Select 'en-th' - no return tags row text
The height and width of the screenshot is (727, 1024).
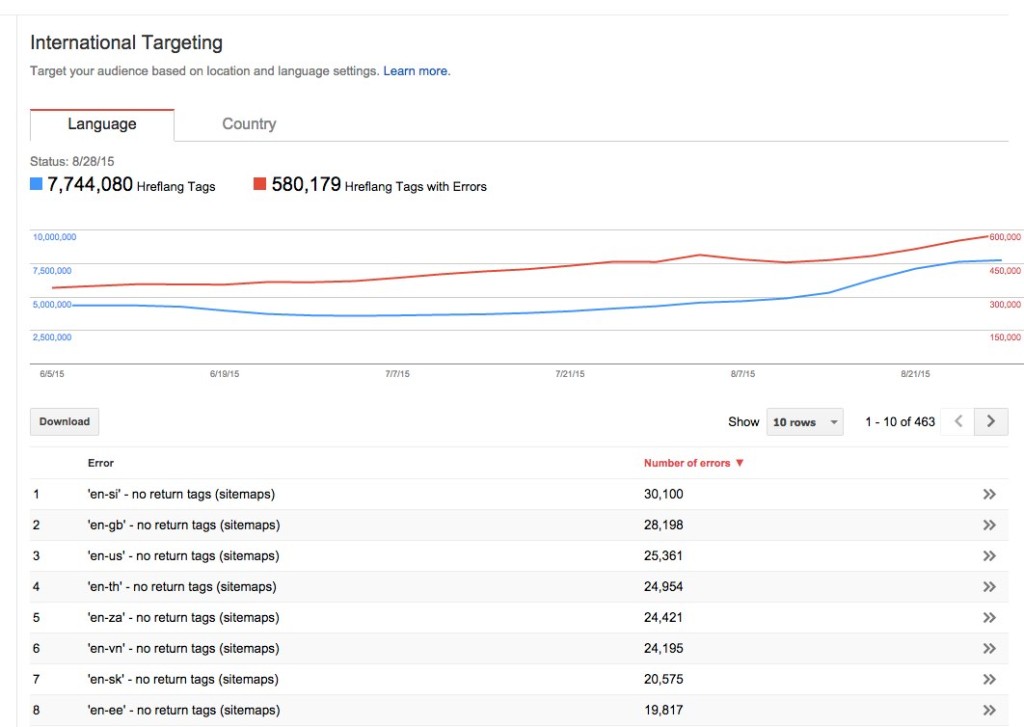[x=182, y=587]
